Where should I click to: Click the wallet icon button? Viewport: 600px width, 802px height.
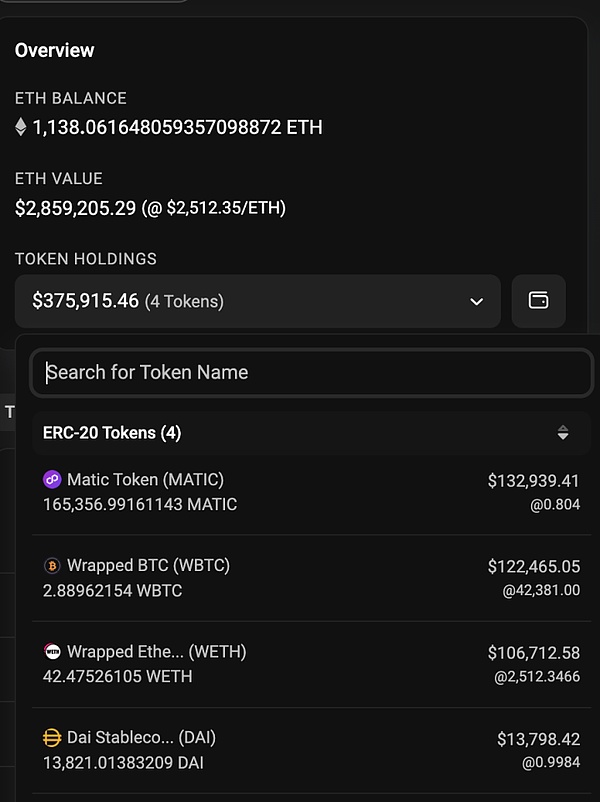pos(538,301)
